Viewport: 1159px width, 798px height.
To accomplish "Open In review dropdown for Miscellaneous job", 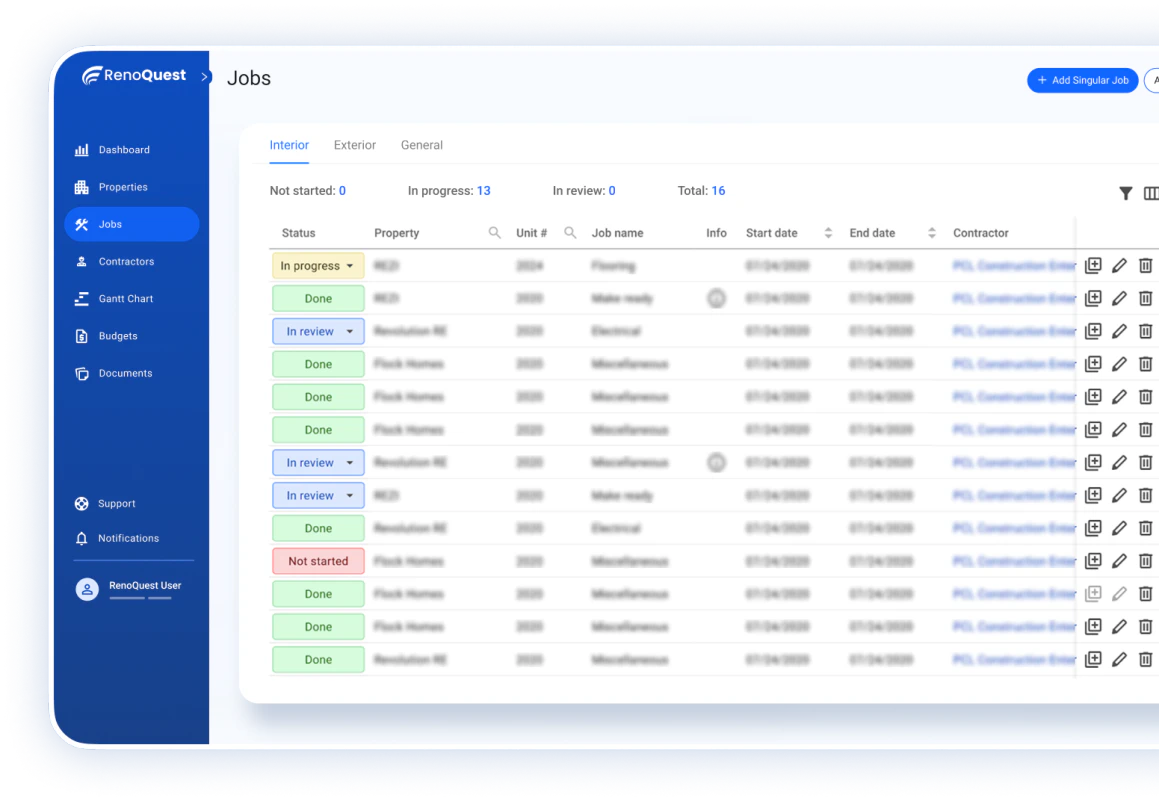I will pyautogui.click(x=318, y=463).
